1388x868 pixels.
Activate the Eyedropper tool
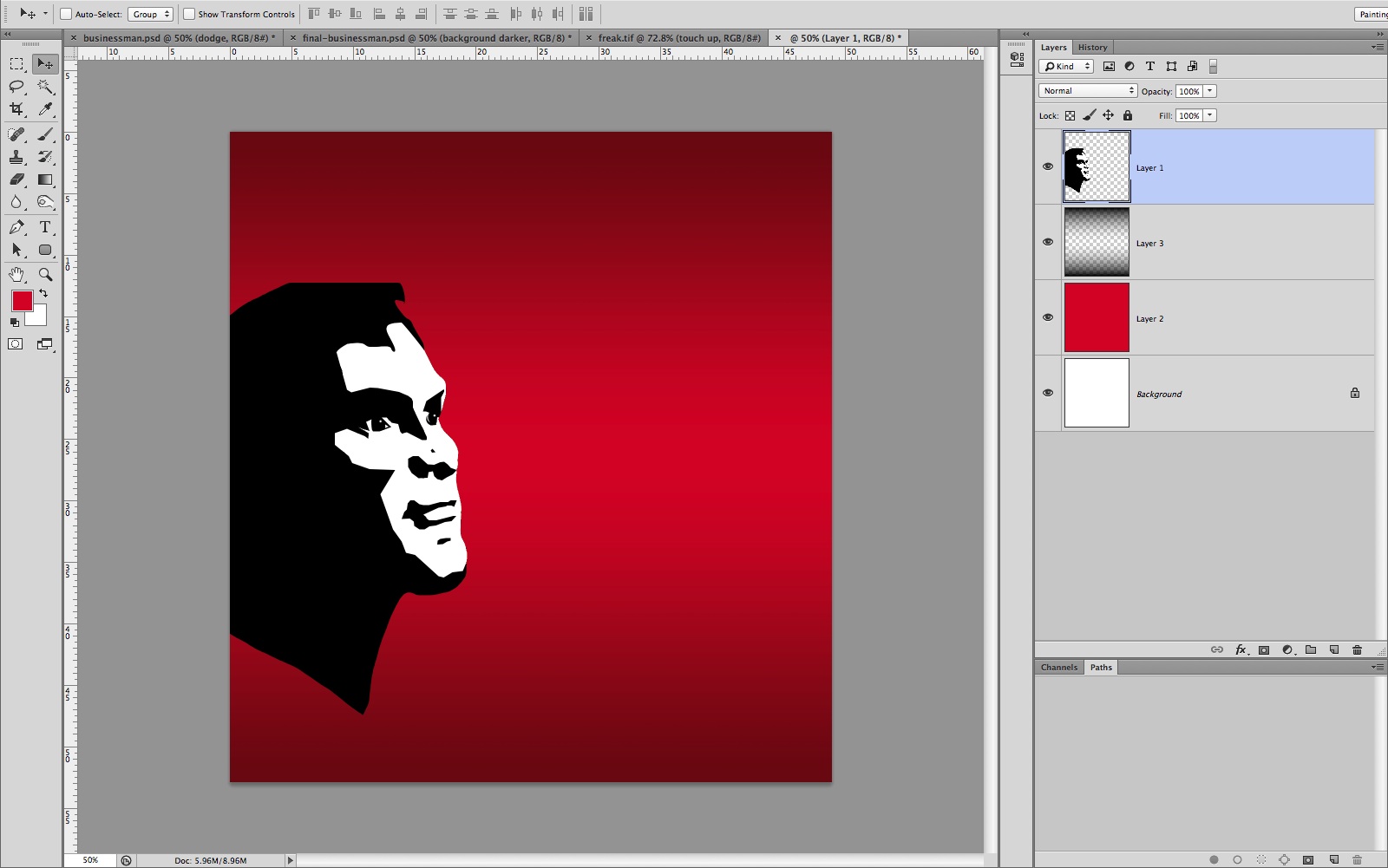point(45,109)
